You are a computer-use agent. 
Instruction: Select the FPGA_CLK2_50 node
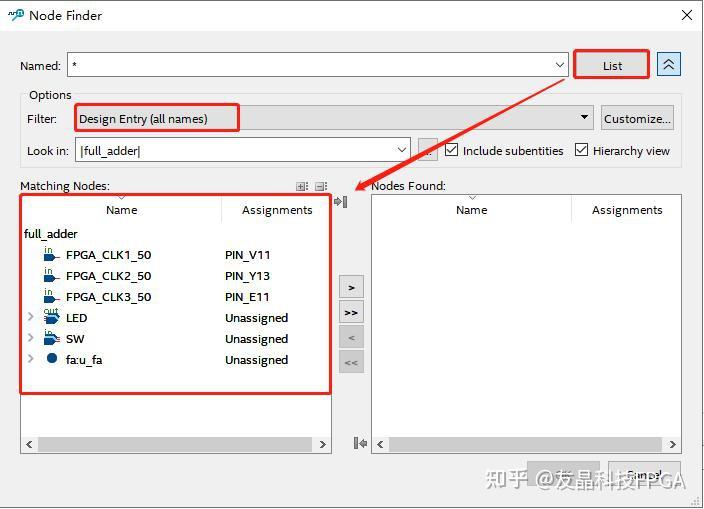pyautogui.click(x=108, y=276)
